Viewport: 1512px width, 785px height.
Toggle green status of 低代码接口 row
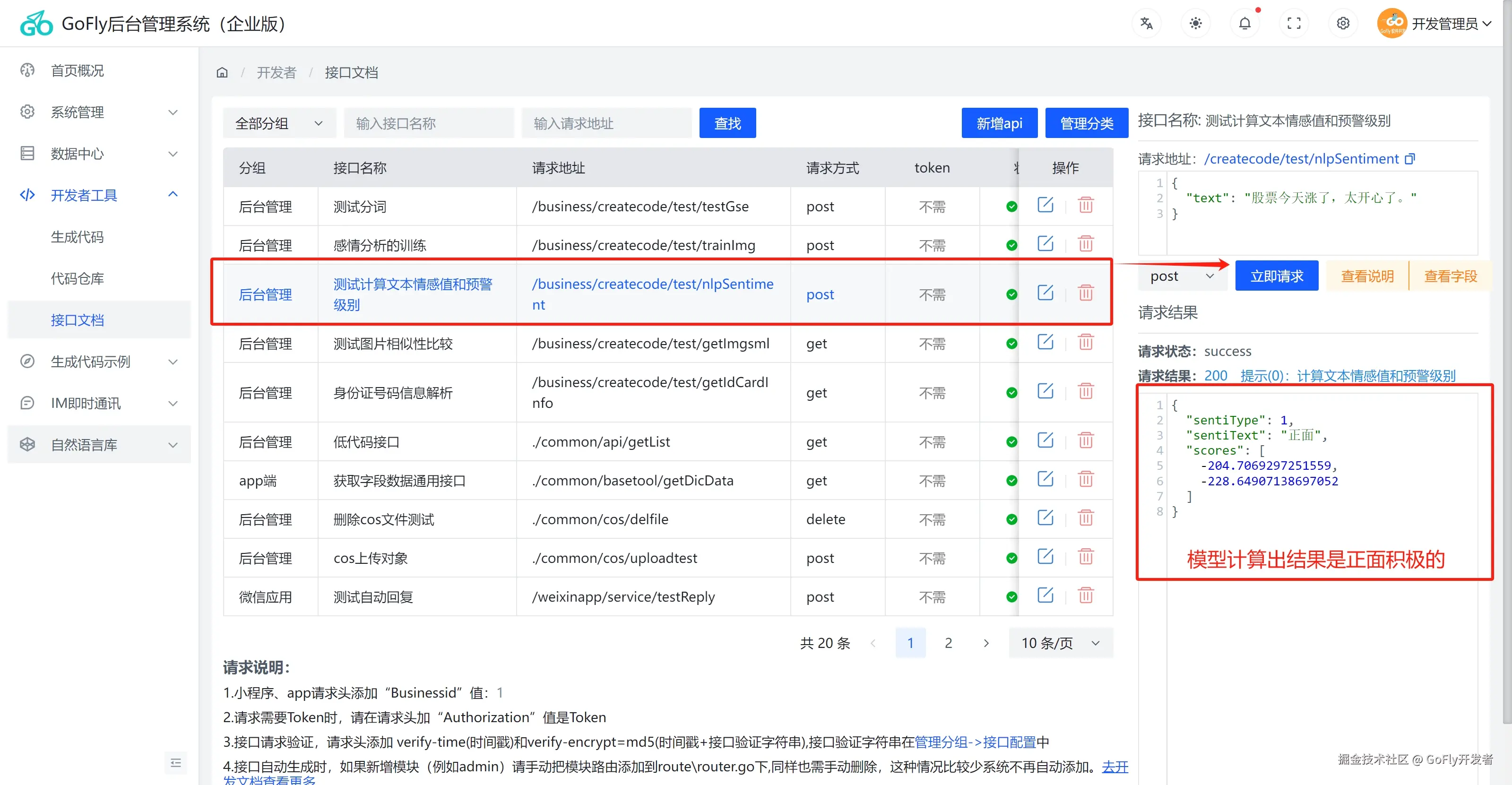coord(1011,441)
